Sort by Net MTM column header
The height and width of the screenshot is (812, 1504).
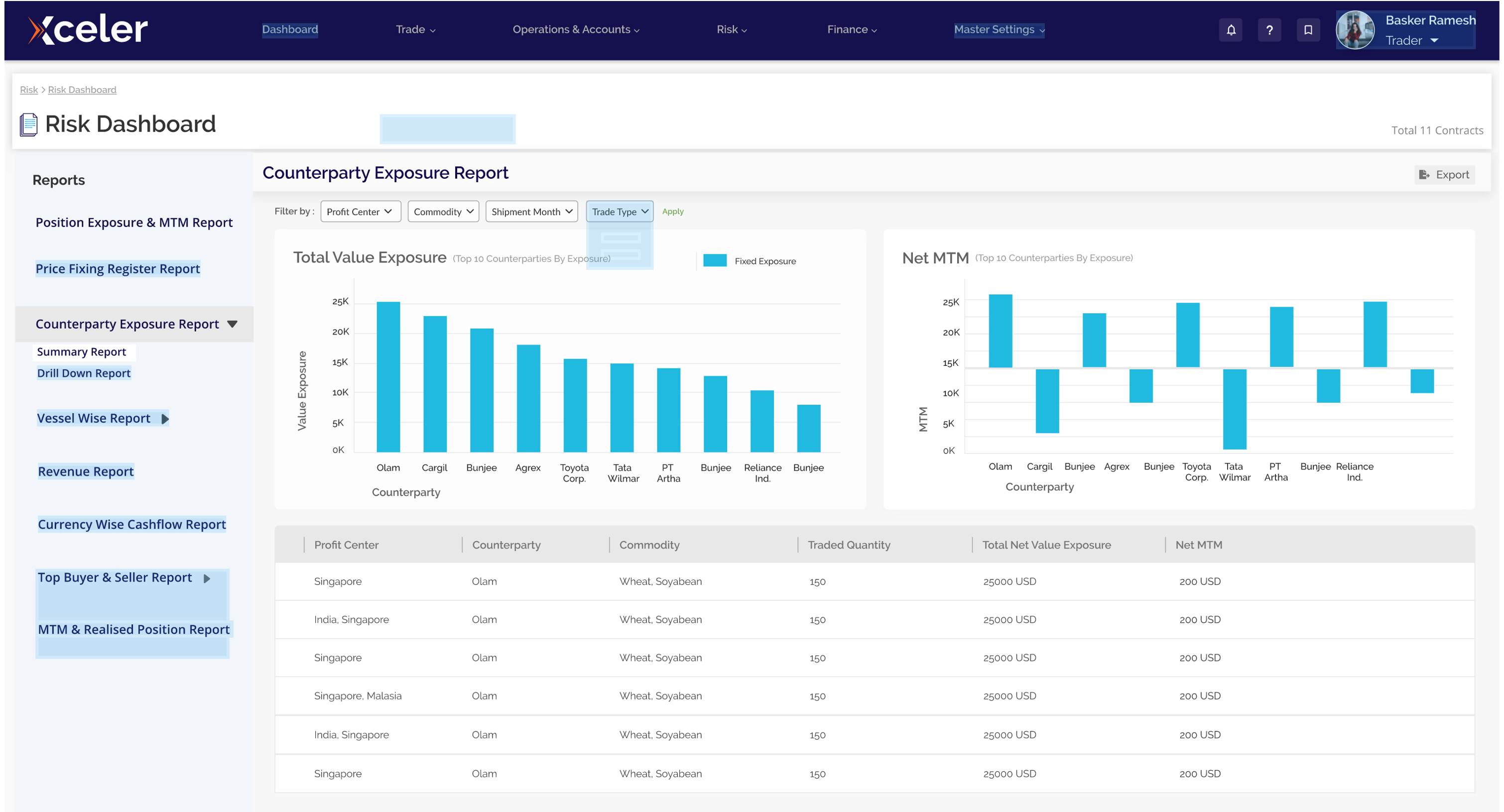(x=1199, y=545)
